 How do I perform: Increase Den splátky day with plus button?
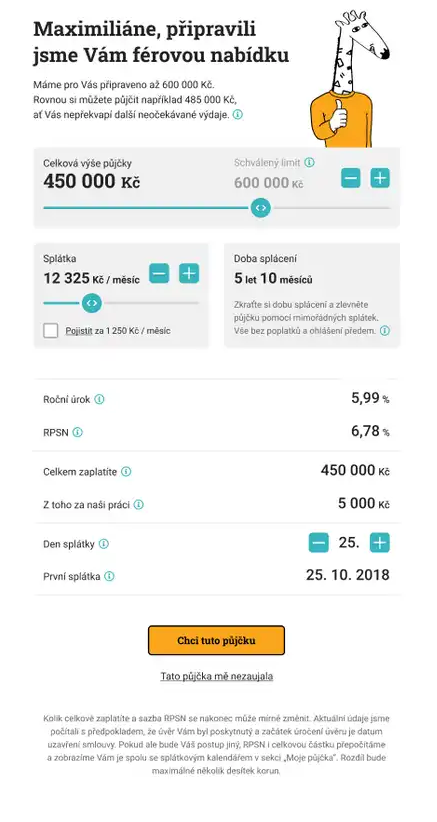pyautogui.click(x=380, y=543)
